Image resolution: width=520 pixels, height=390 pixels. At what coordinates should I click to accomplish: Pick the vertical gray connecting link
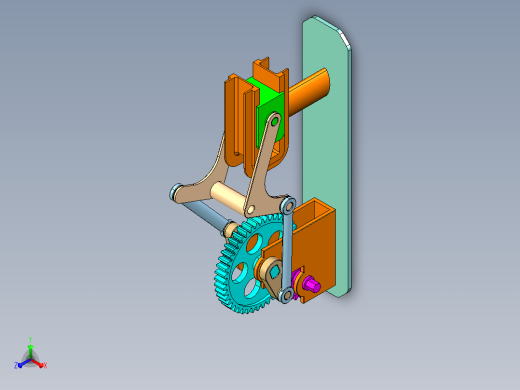pyautogui.click(x=287, y=249)
